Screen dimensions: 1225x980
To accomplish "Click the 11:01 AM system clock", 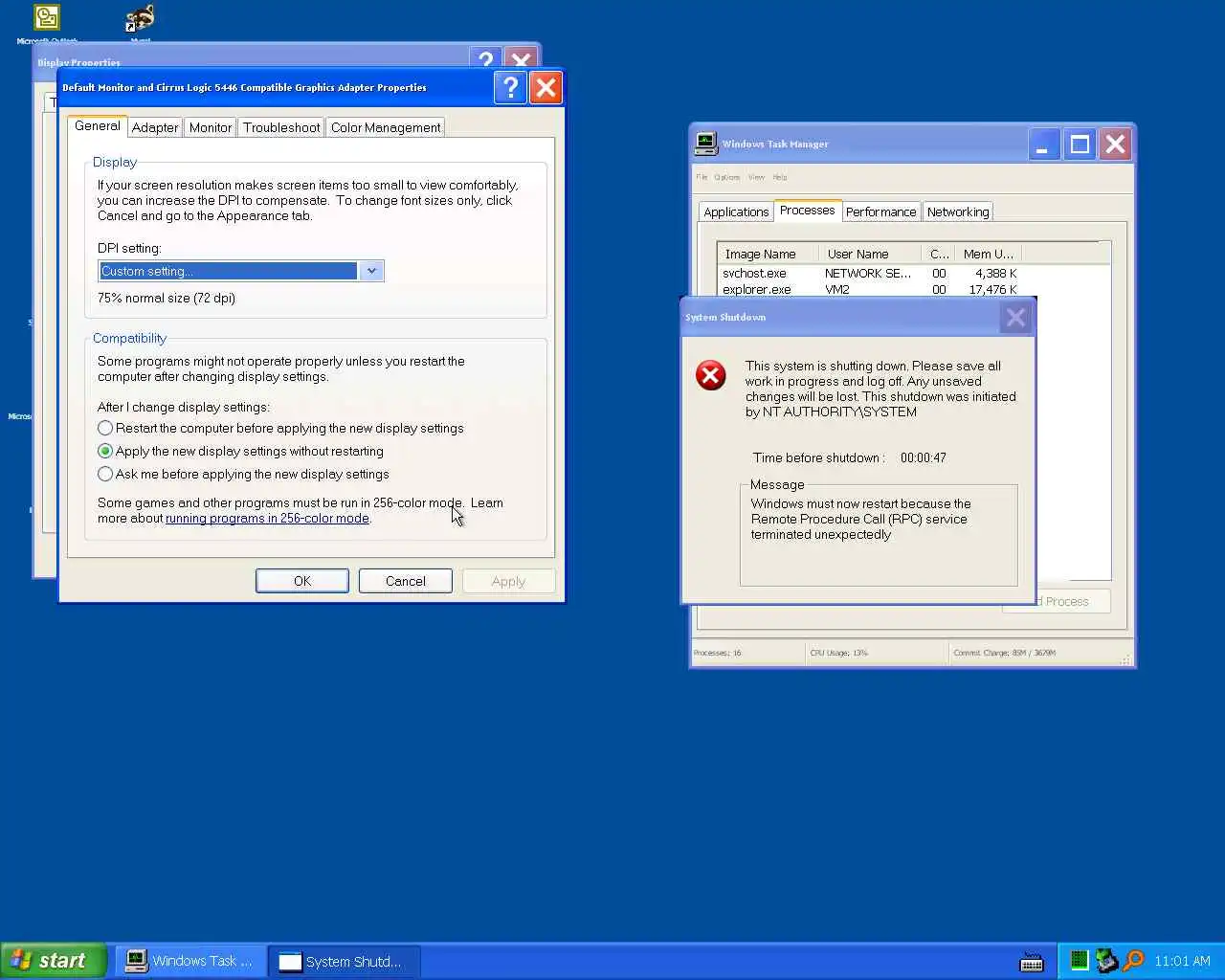I will coord(1182,961).
